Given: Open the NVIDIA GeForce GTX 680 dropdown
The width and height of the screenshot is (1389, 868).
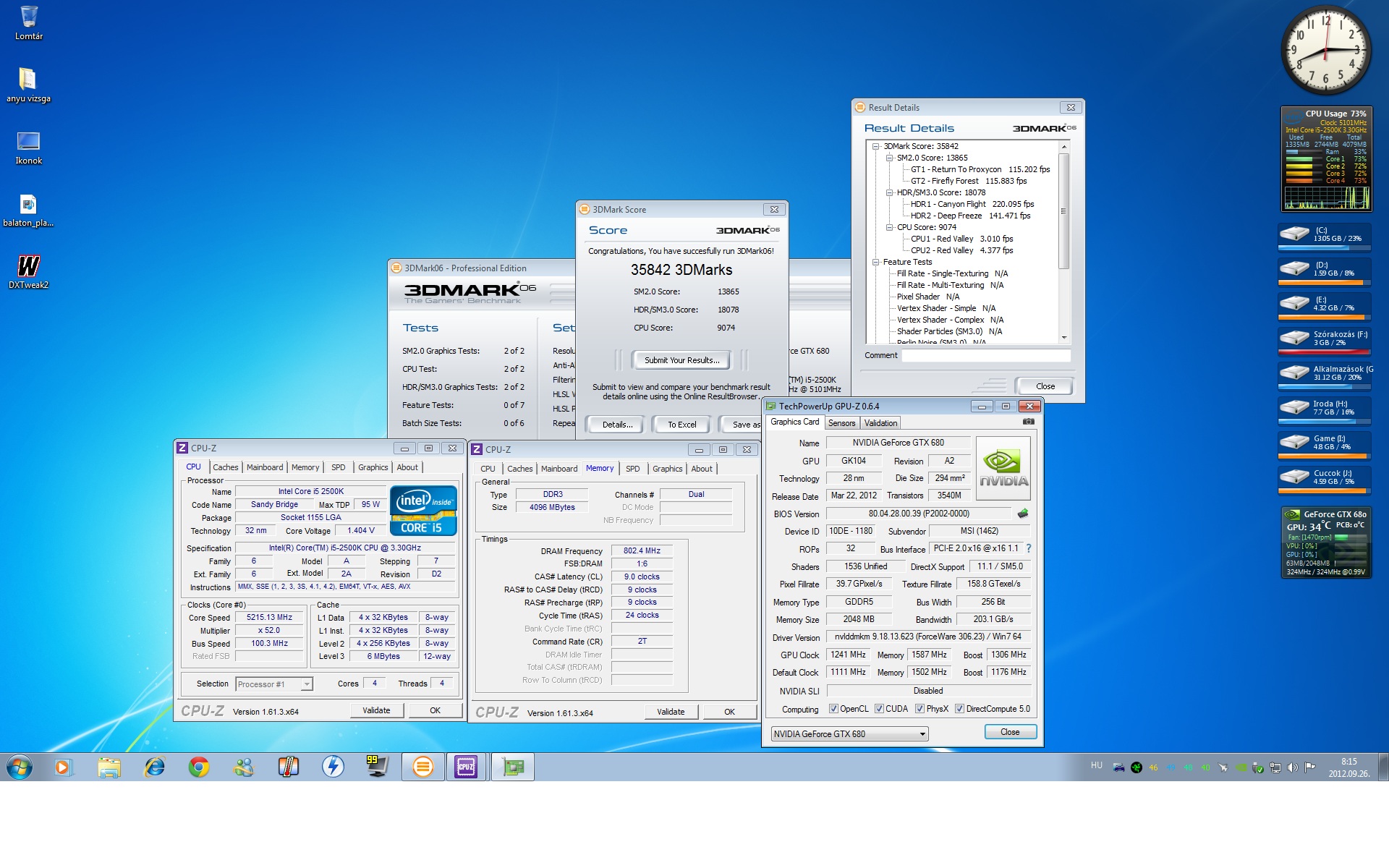Looking at the screenshot, I should [x=922, y=734].
